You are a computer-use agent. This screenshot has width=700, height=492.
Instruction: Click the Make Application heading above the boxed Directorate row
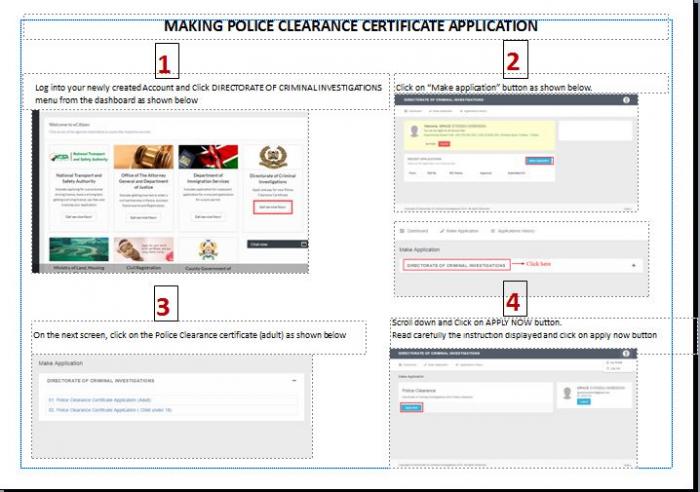click(419, 250)
